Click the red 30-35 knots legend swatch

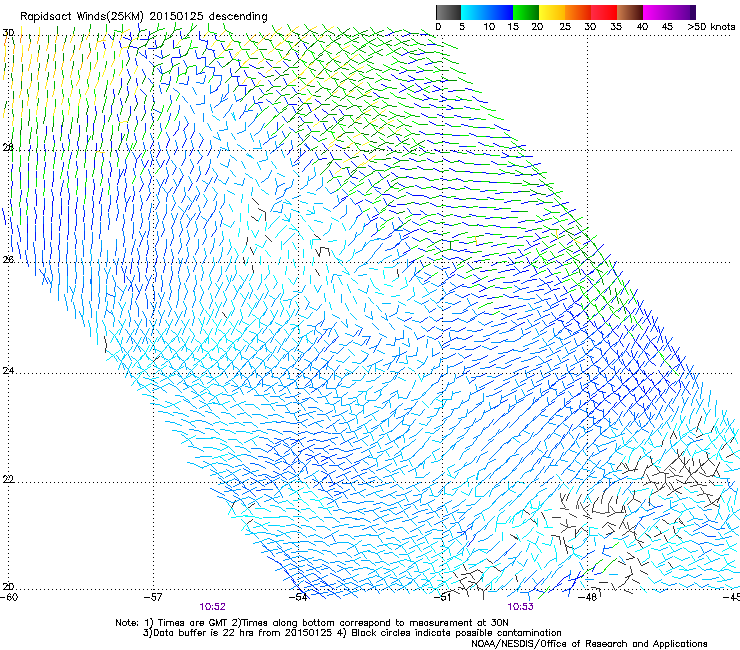pos(604,12)
